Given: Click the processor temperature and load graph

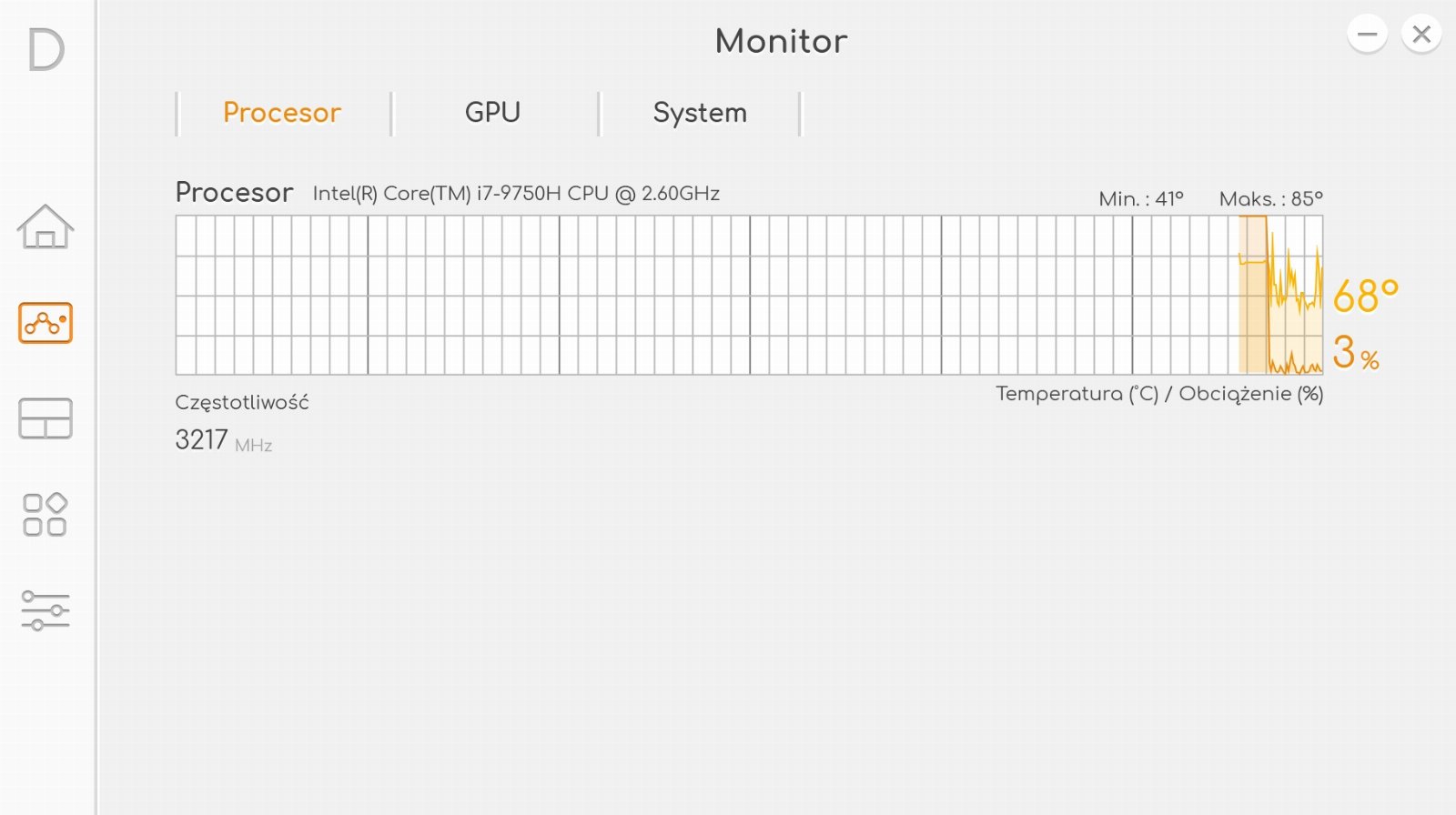Looking at the screenshot, I should [748, 295].
